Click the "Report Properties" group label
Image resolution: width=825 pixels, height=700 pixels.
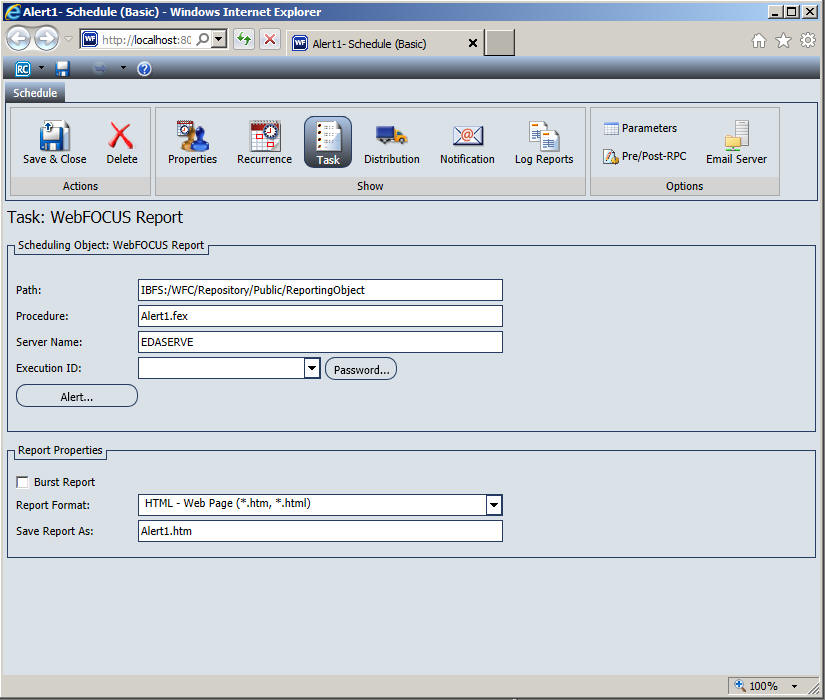(60, 451)
